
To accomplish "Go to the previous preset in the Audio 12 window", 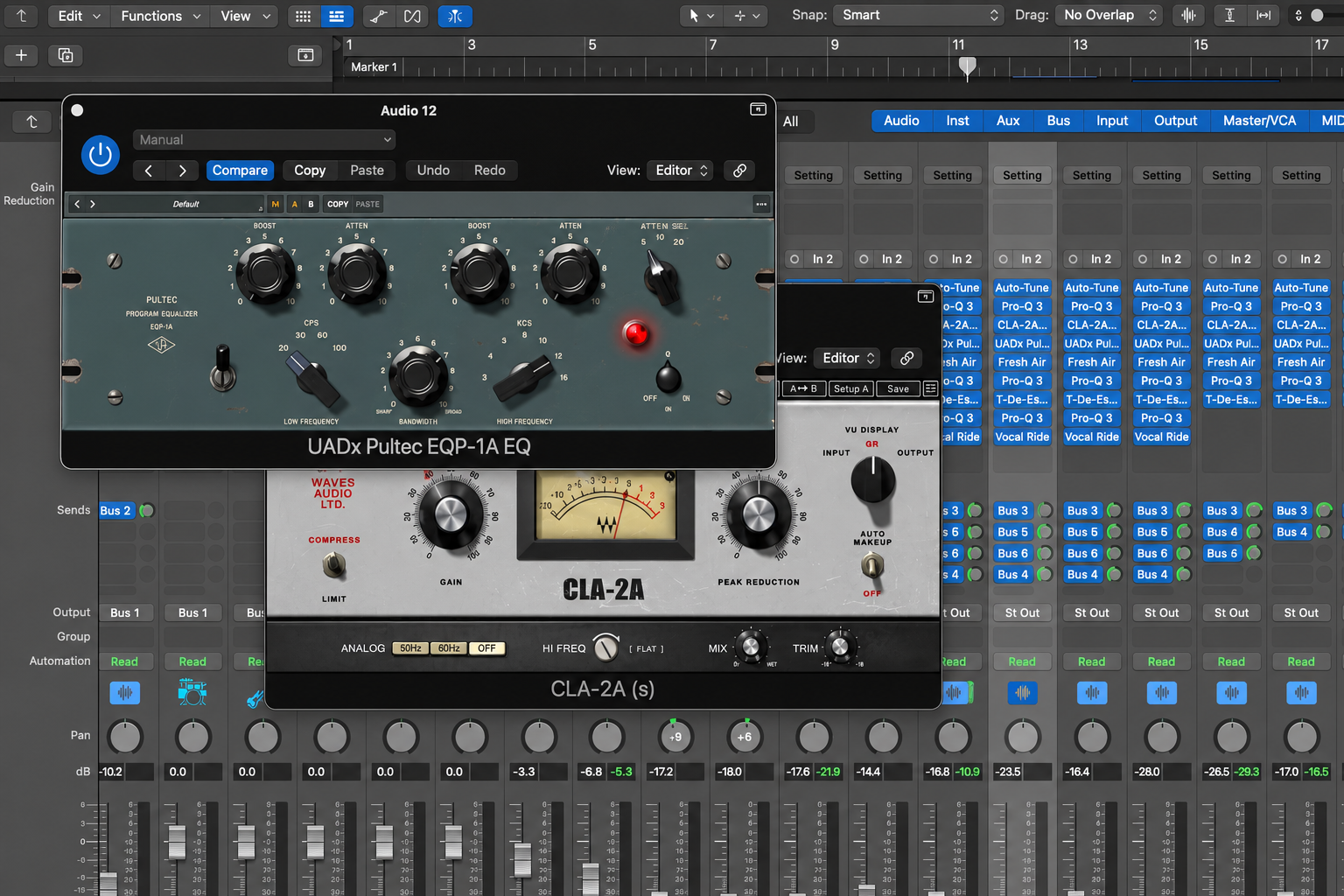I will [149, 171].
